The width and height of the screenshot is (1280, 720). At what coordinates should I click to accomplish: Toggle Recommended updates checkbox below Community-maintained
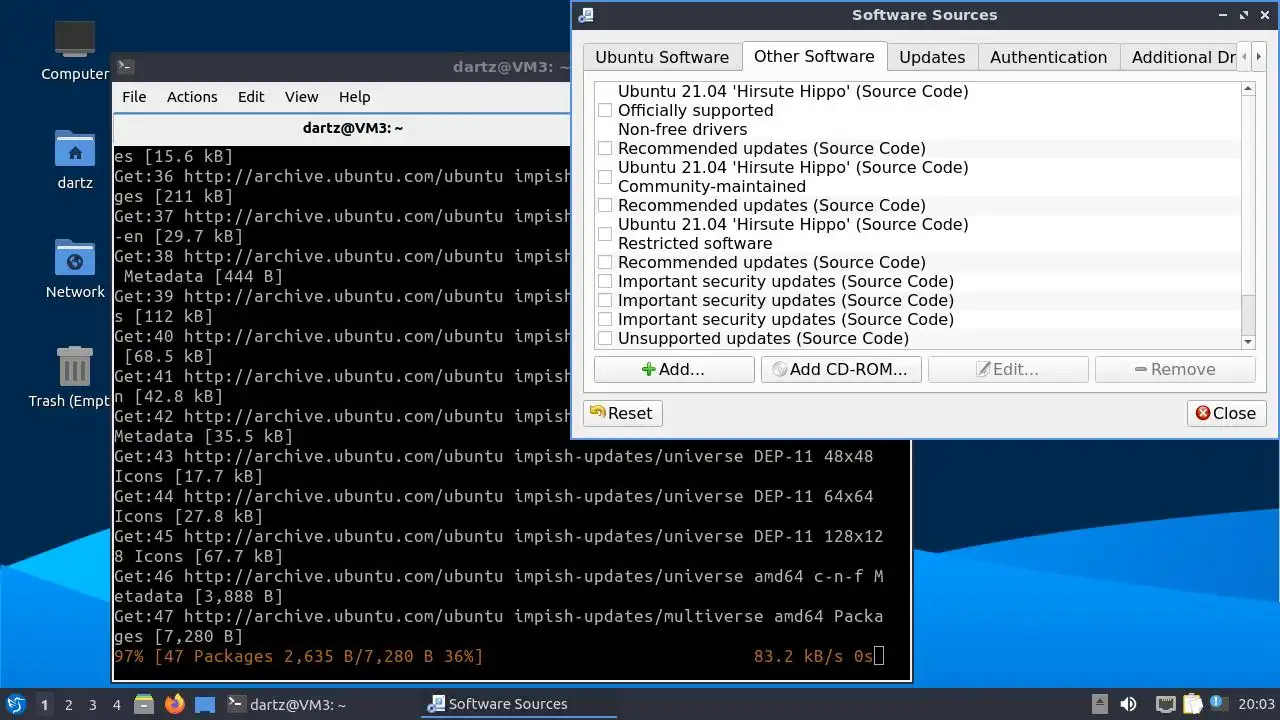605,205
